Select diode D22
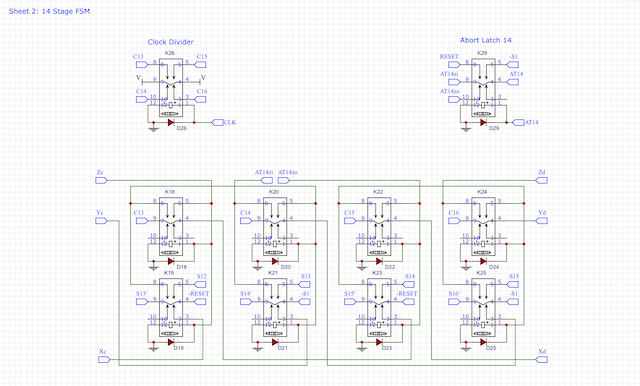 [x=379, y=261]
